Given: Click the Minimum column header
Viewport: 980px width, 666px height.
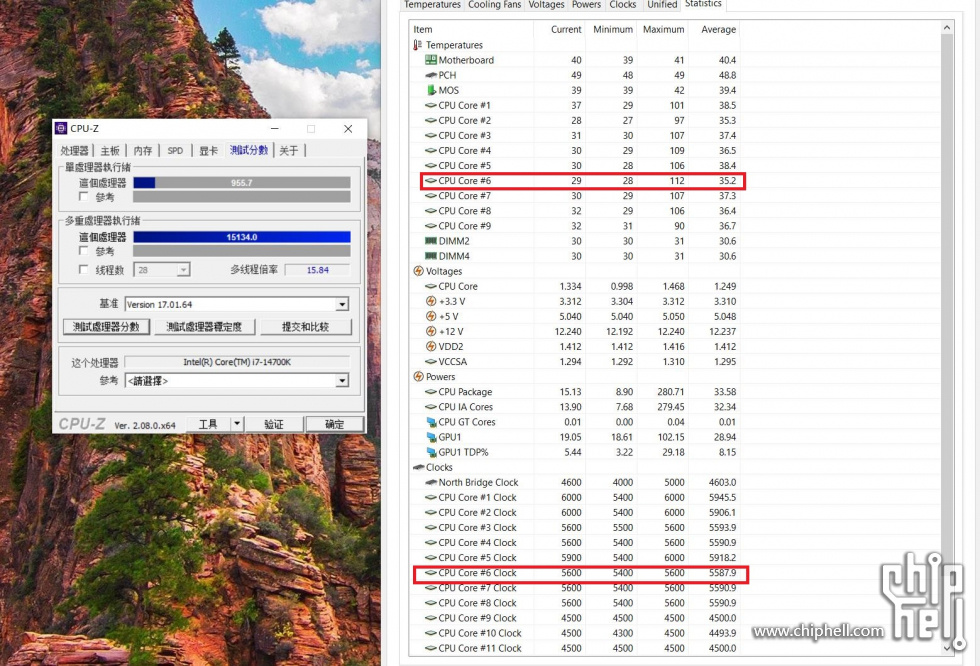Looking at the screenshot, I should click(611, 29).
